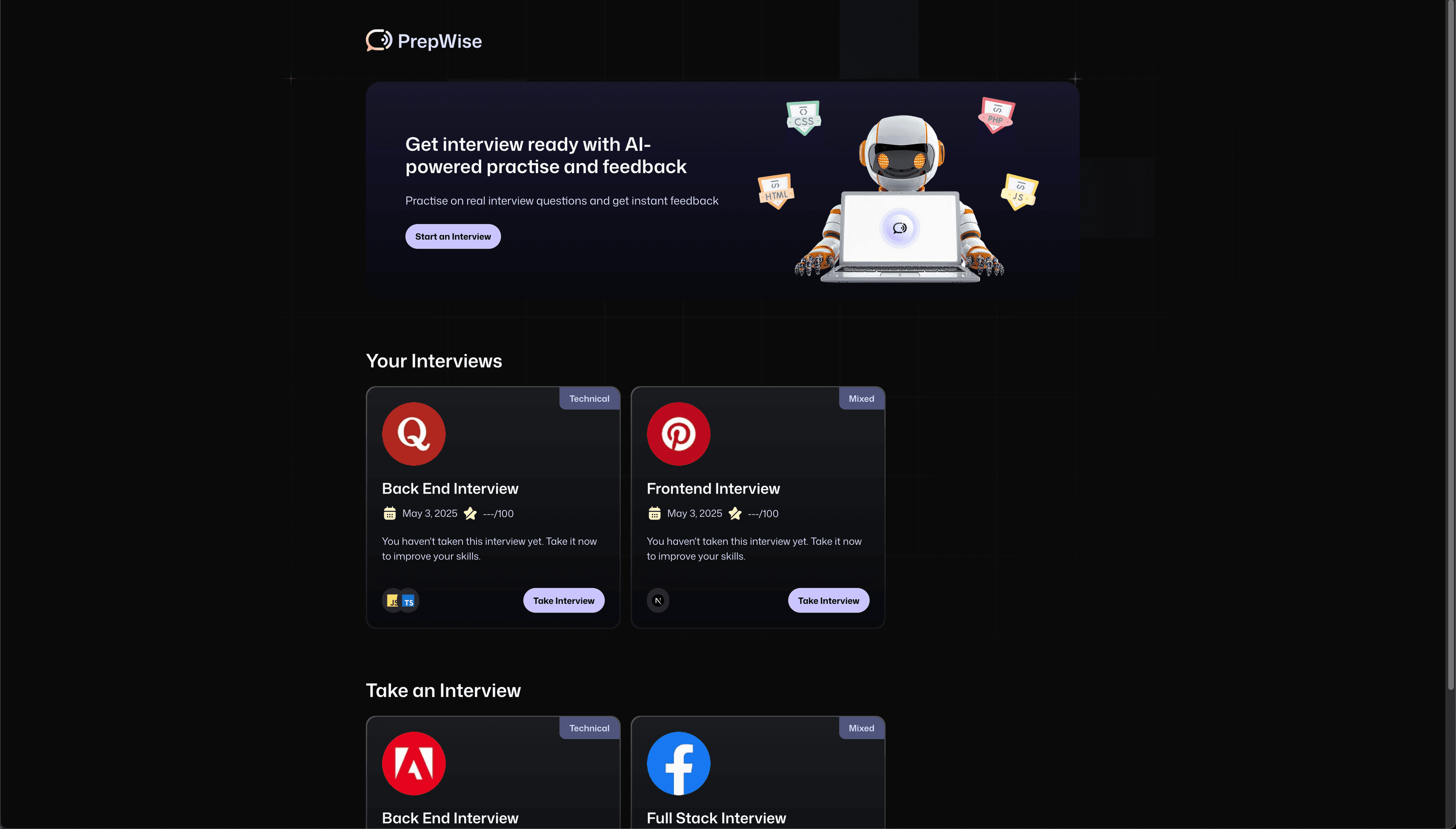1456x829 pixels.
Task: Click the PrepWise chat bubble logo icon
Action: click(379, 41)
